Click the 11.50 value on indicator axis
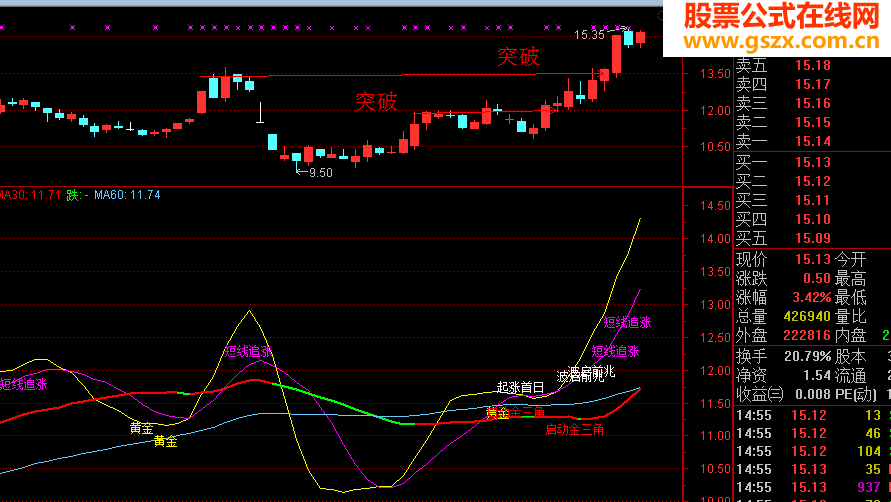This screenshot has width=891, height=502. (x=716, y=404)
